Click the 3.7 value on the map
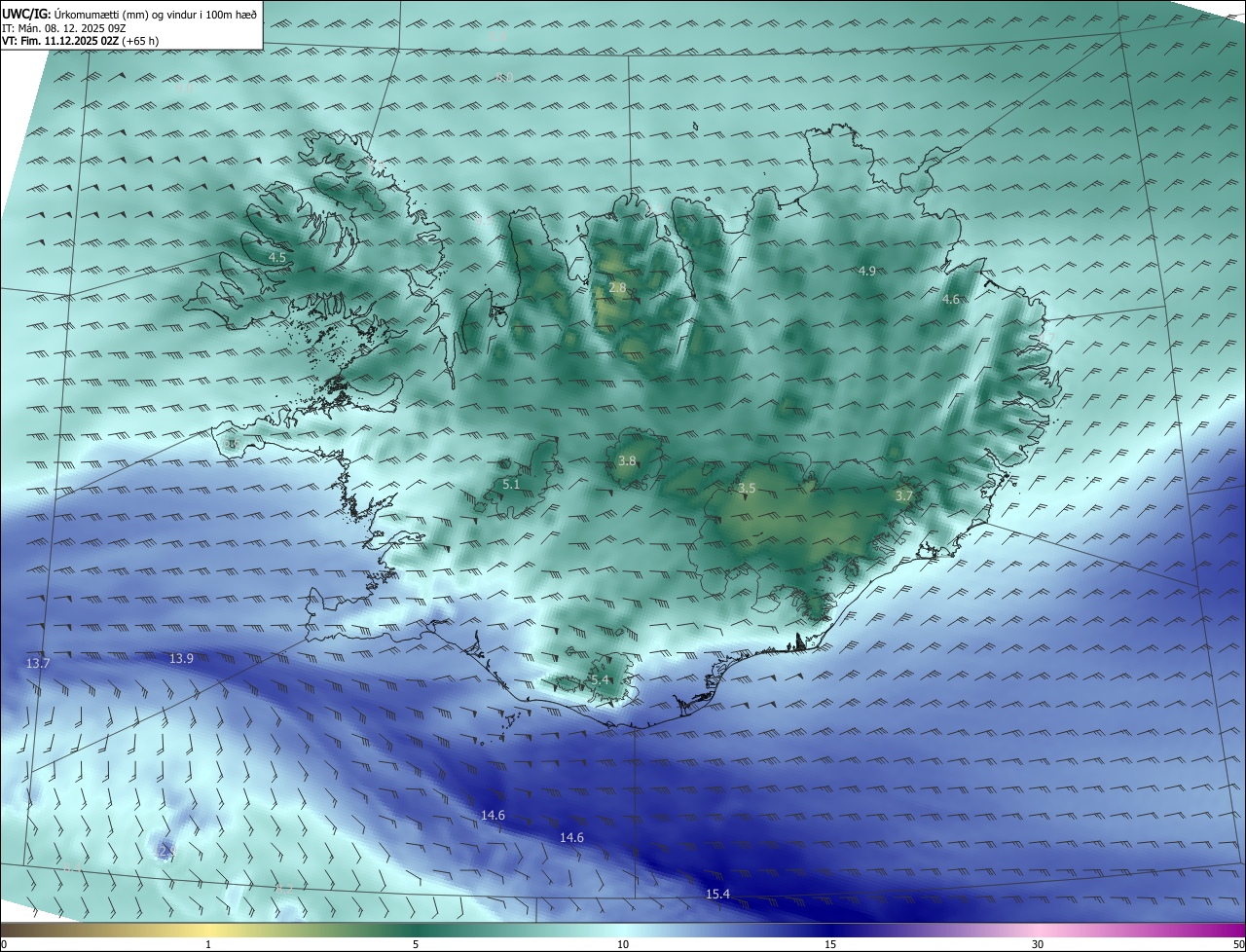Screen dimensions: 1246x952 point(904,495)
